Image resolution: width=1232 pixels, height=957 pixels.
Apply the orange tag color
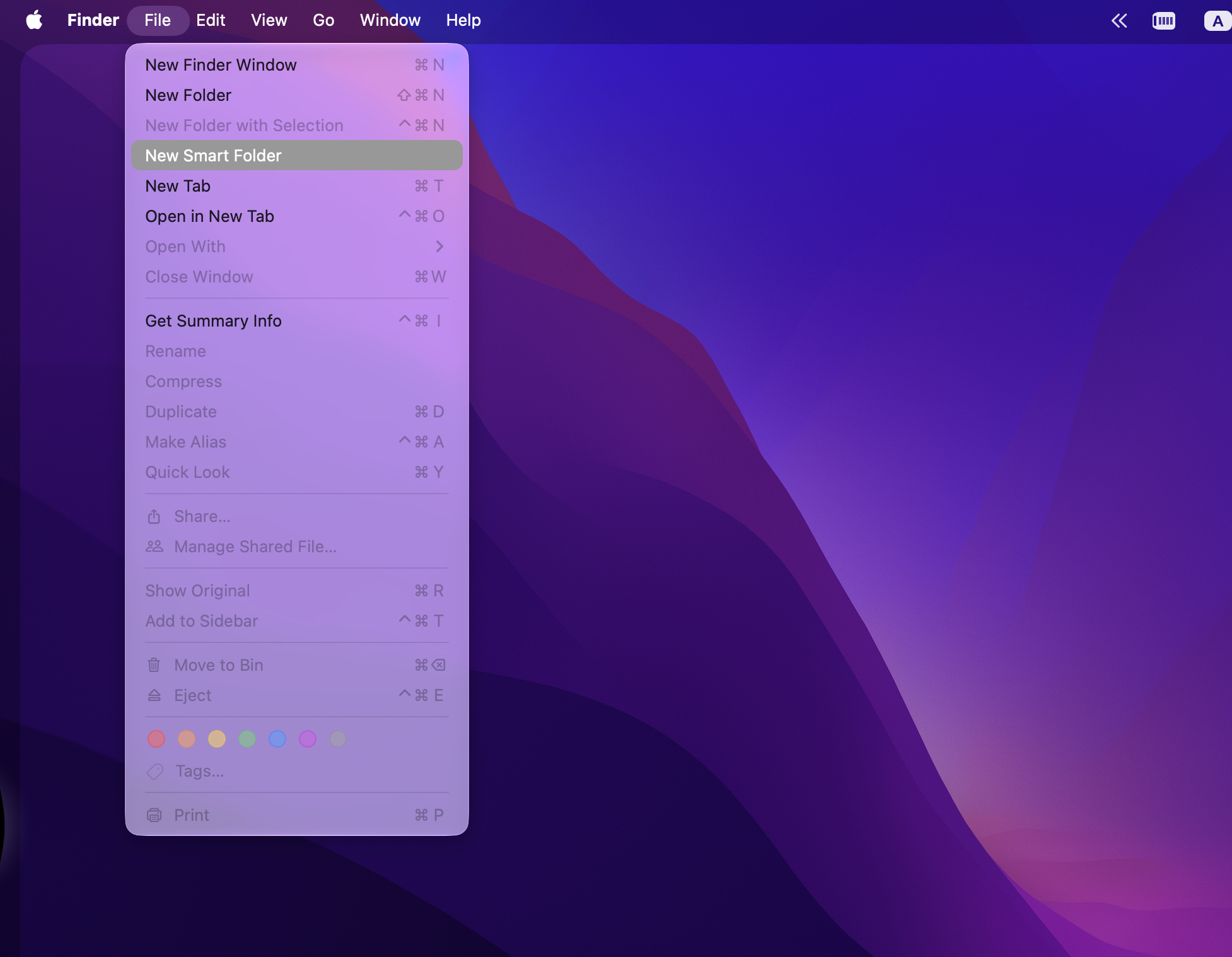coord(187,739)
